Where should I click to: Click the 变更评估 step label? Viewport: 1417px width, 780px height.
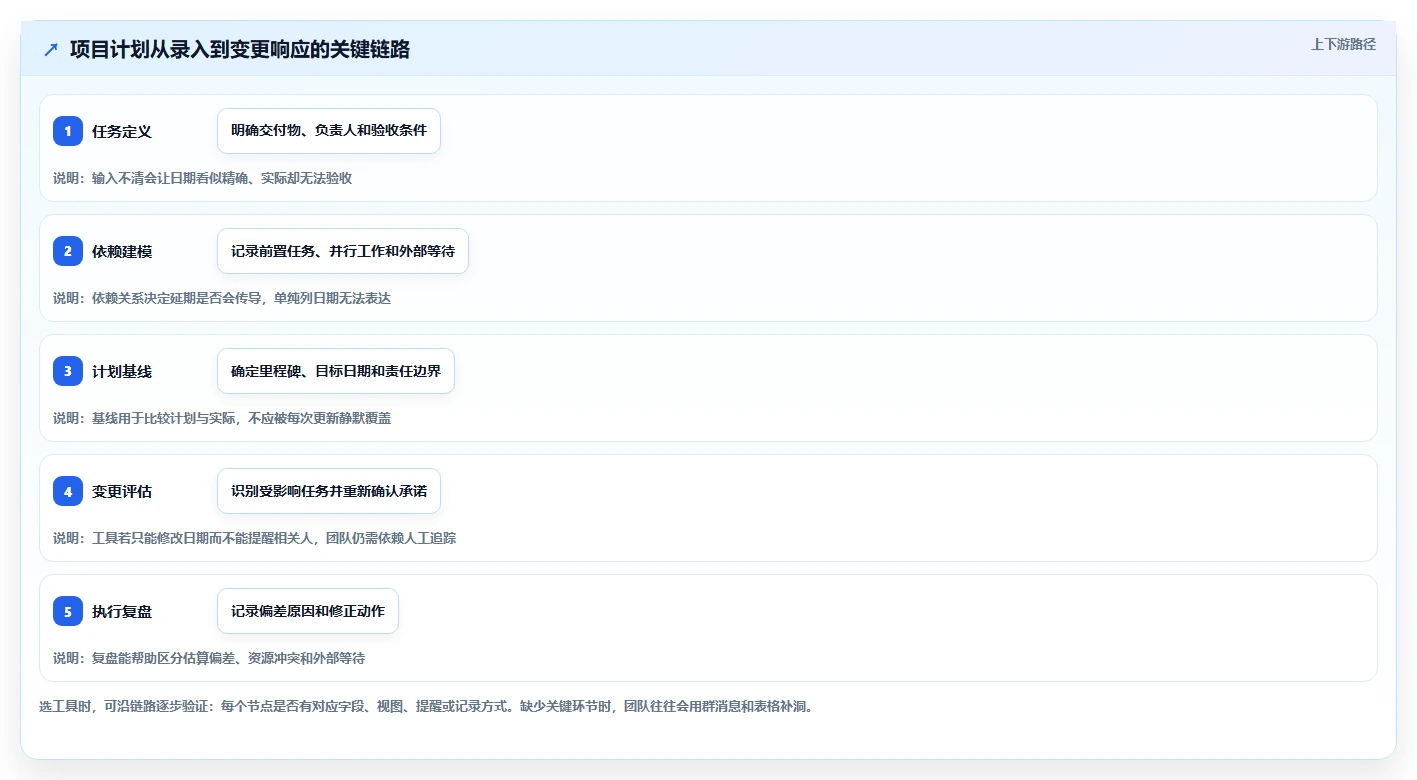click(x=122, y=491)
